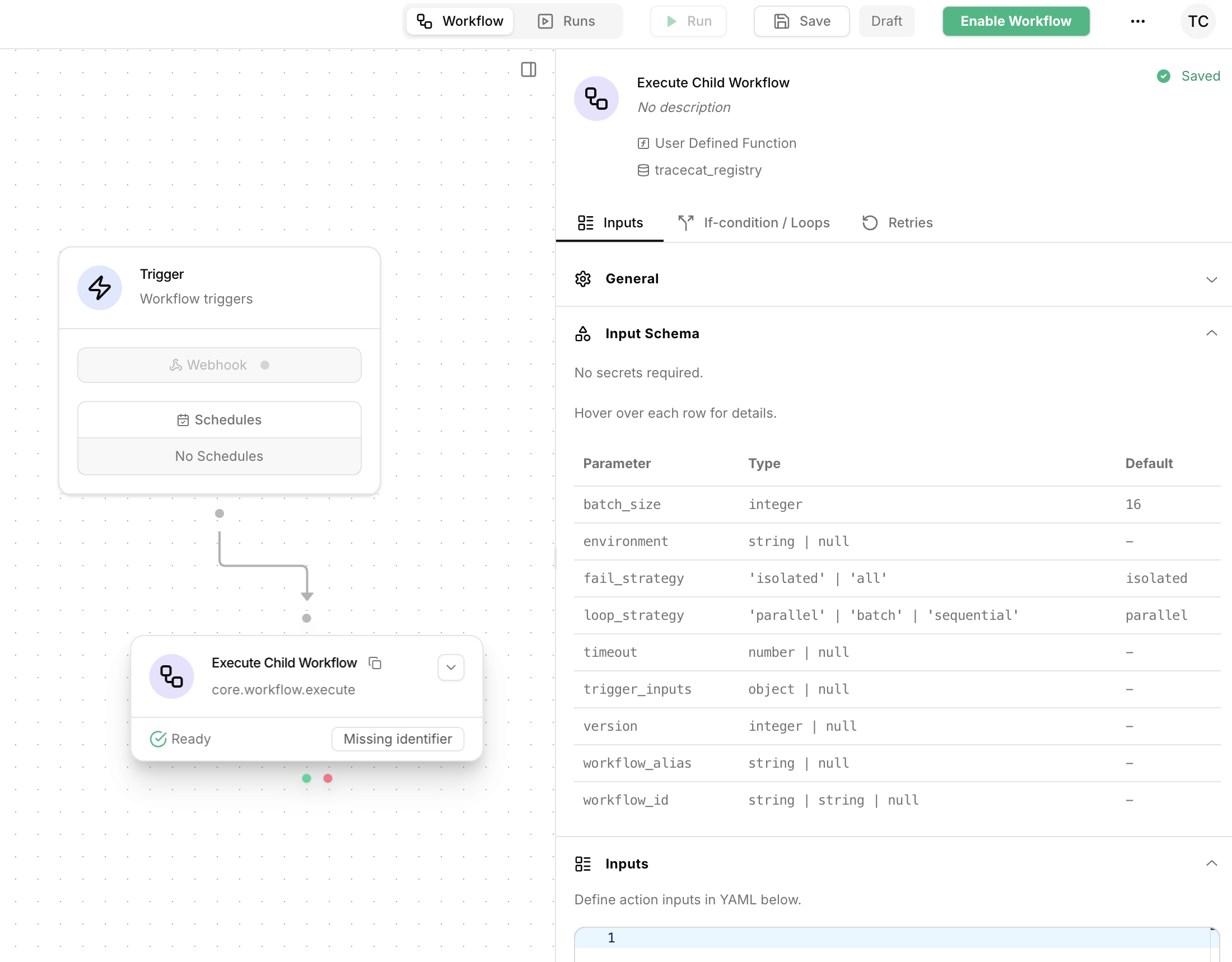Click the Execute Child Workflow node icon
Screen dimensions: 1232x962
(171, 676)
